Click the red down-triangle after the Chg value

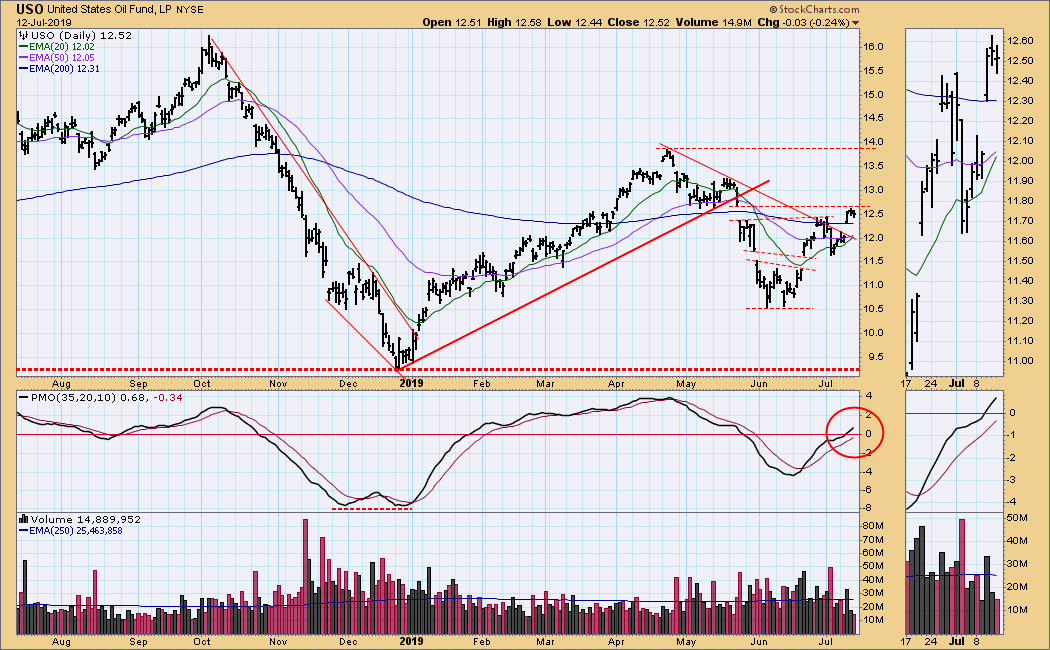click(x=855, y=23)
